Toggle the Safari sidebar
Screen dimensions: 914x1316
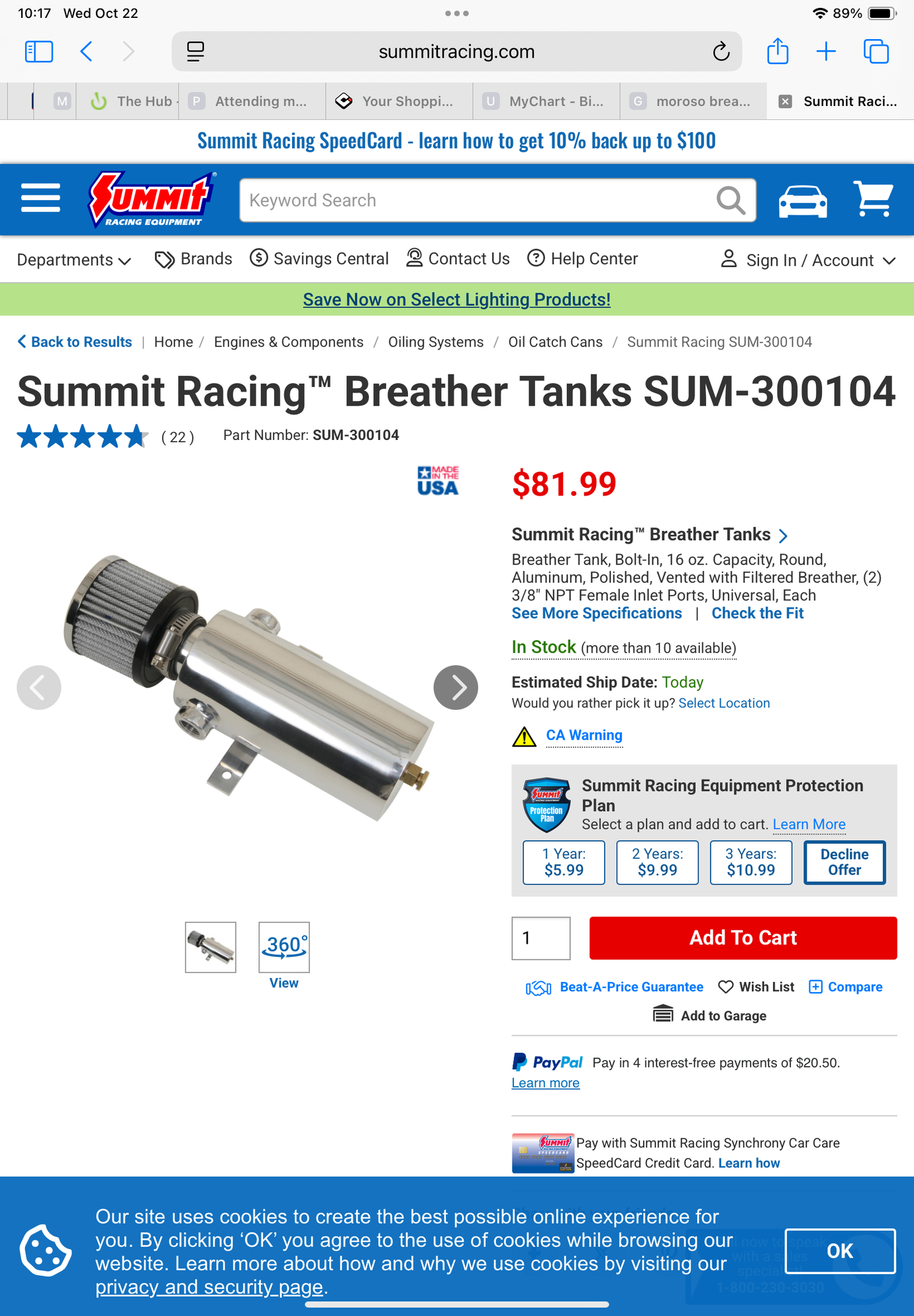pos(39,52)
